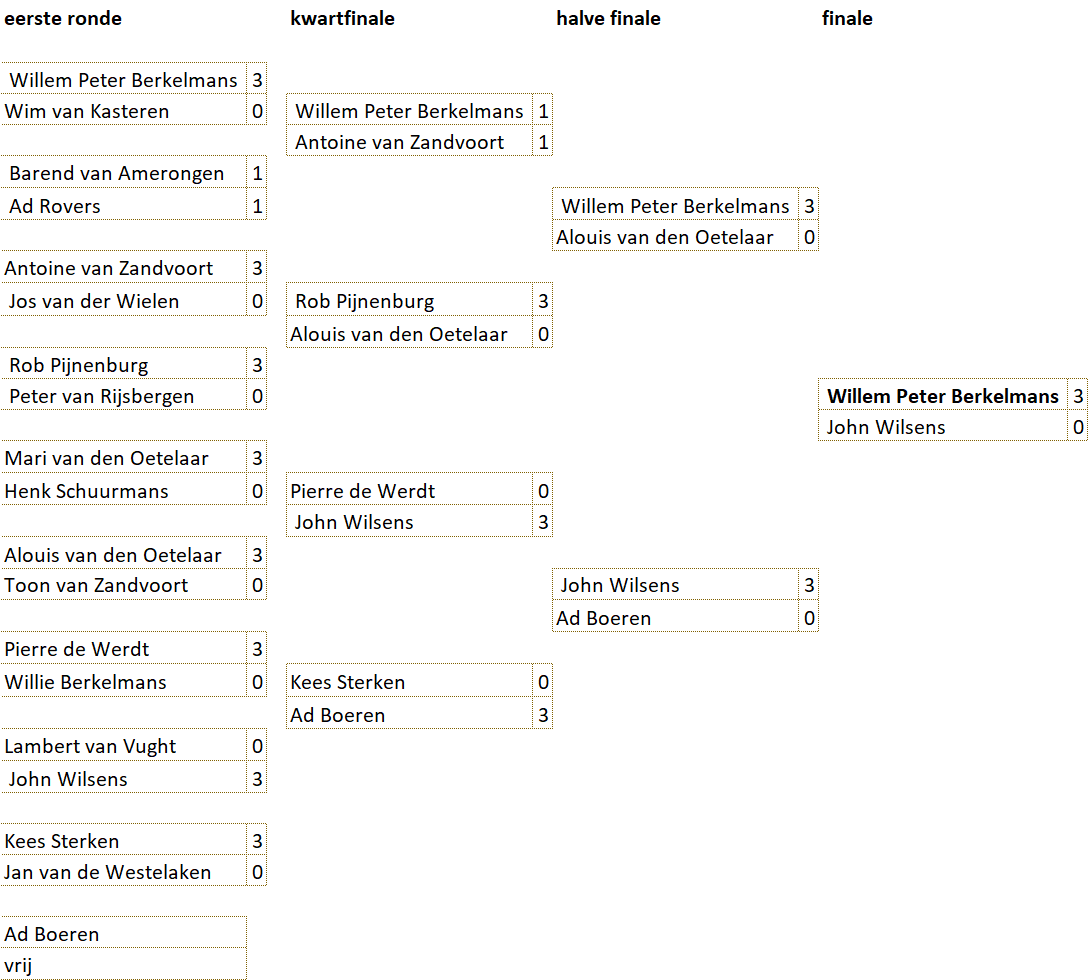The image size is (1088, 980).
Task: Click the Ad Rovers name cell
Action: 55,206
